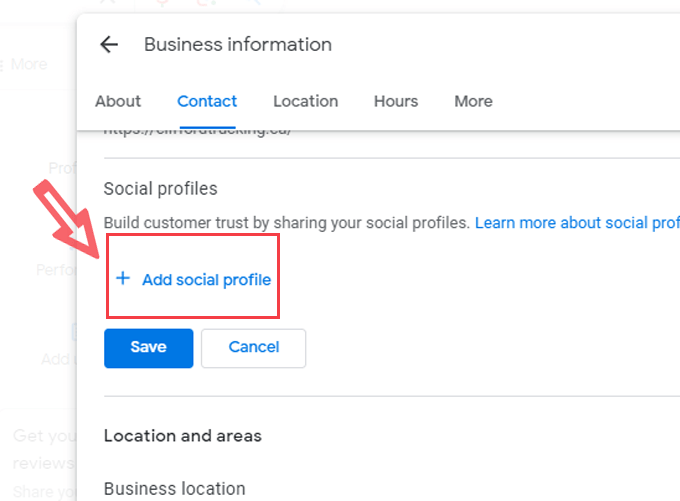Click the Business information panel title
680x501 pixels.
click(x=238, y=45)
